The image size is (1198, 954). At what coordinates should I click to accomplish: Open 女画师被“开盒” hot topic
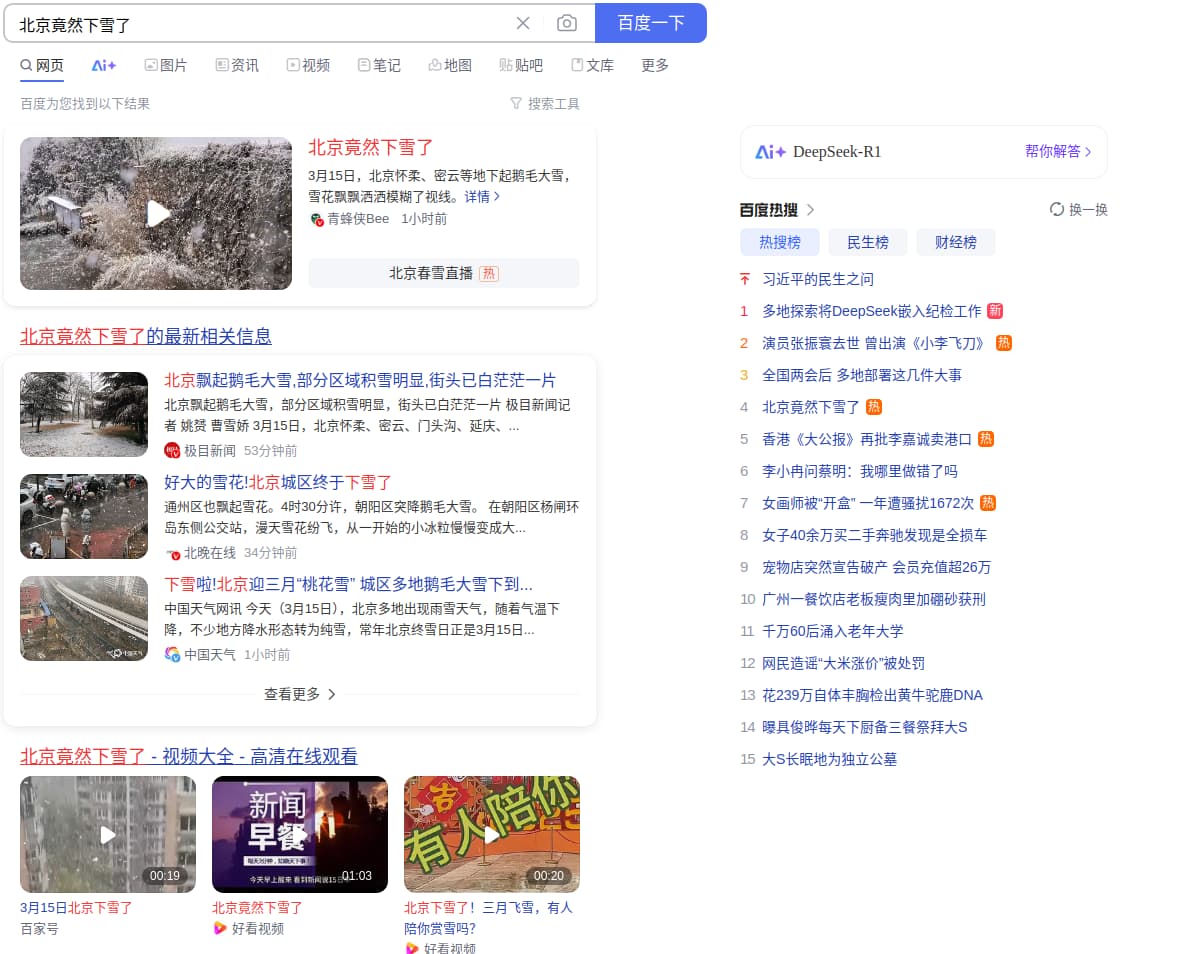point(868,503)
